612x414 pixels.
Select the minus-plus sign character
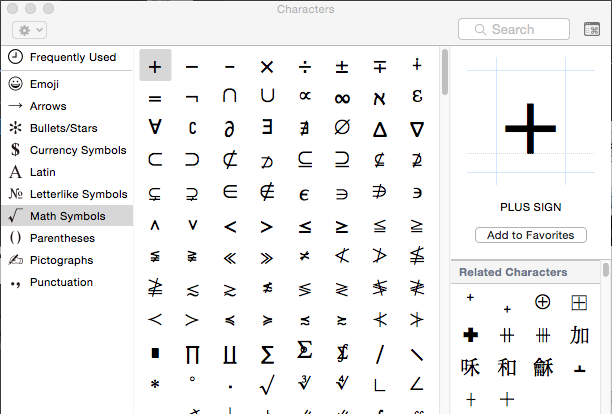pos(379,66)
